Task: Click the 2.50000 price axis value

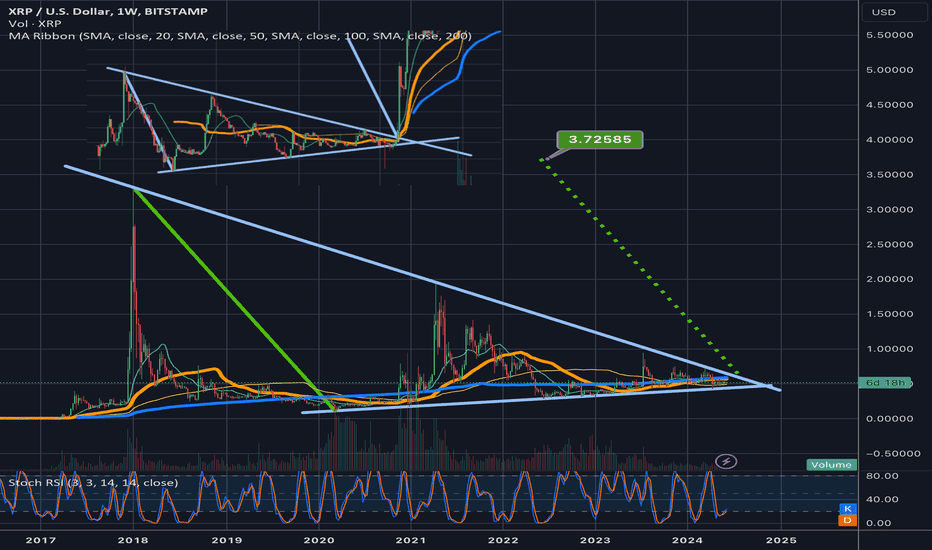Action: pos(889,244)
